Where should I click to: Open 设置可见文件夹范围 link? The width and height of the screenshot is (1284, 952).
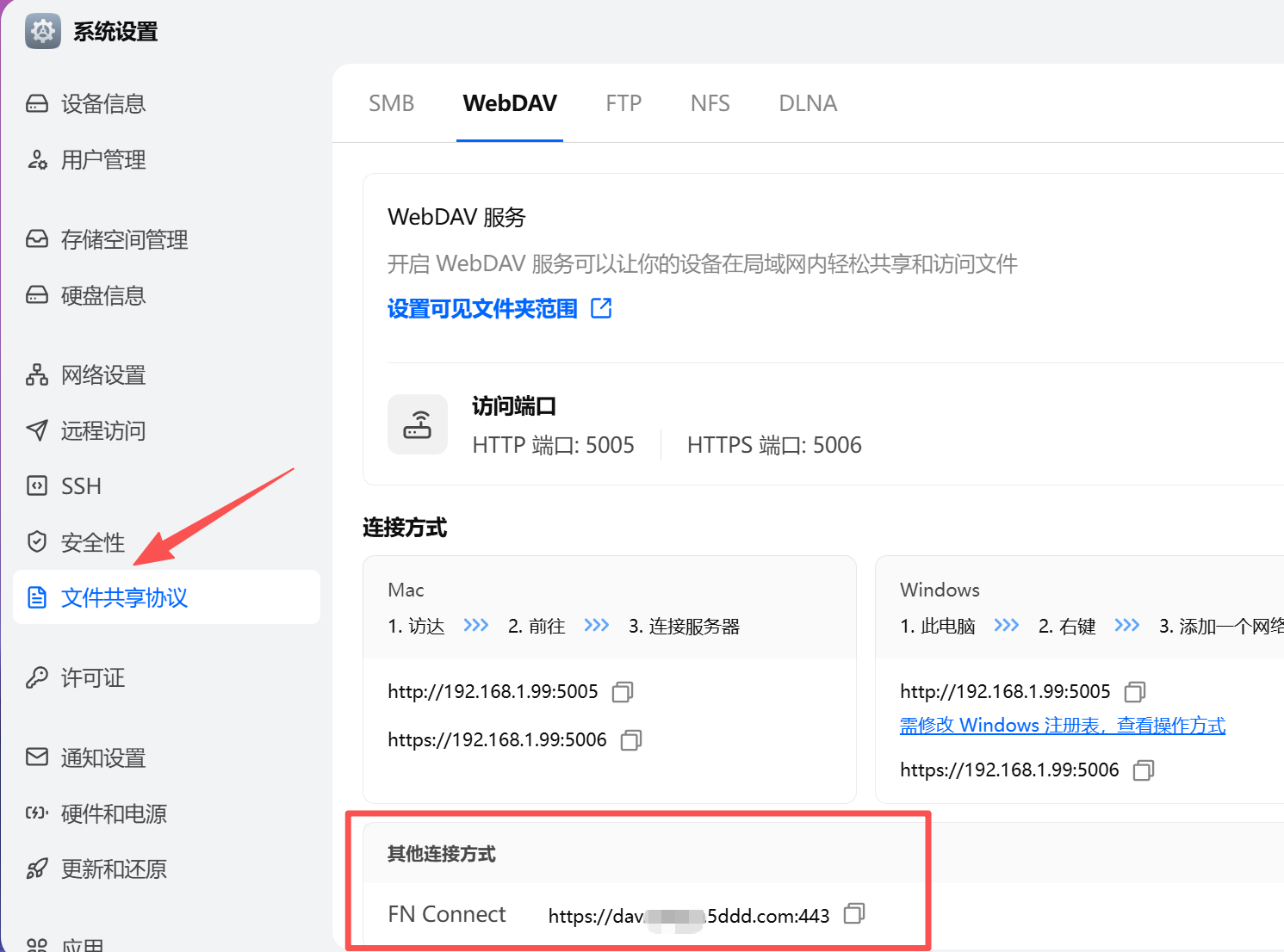coord(482,309)
